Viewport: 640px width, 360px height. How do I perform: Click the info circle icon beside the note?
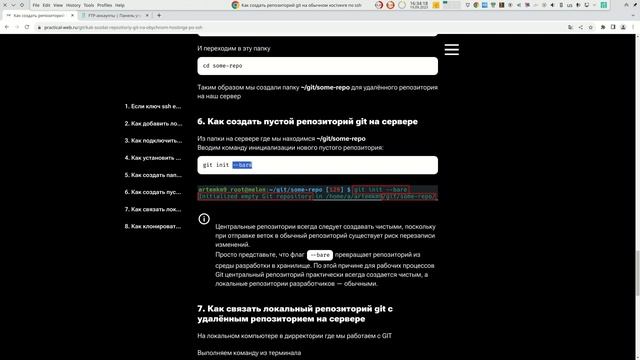pyautogui.click(x=204, y=219)
